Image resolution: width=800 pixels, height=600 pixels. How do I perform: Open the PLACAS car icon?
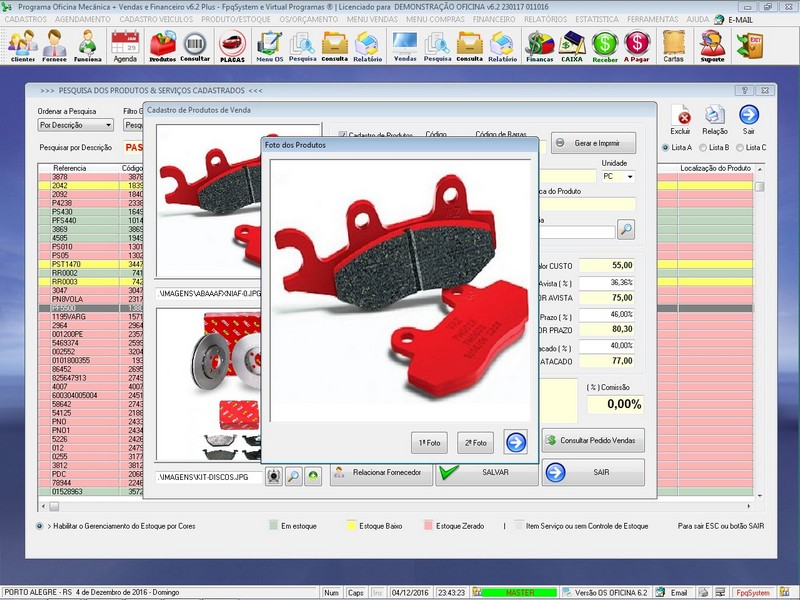click(x=232, y=46)
